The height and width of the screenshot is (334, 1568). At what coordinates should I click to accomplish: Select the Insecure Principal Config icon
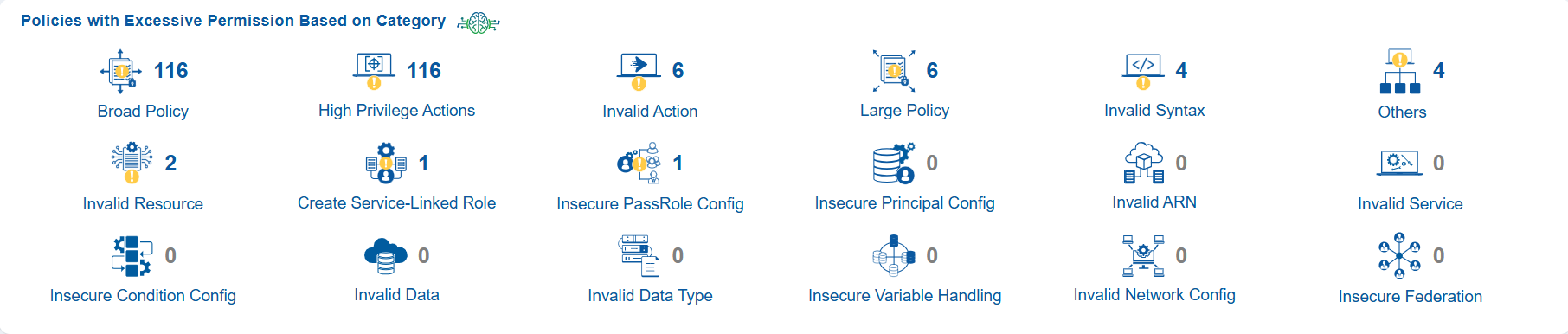tap(894, 163)
